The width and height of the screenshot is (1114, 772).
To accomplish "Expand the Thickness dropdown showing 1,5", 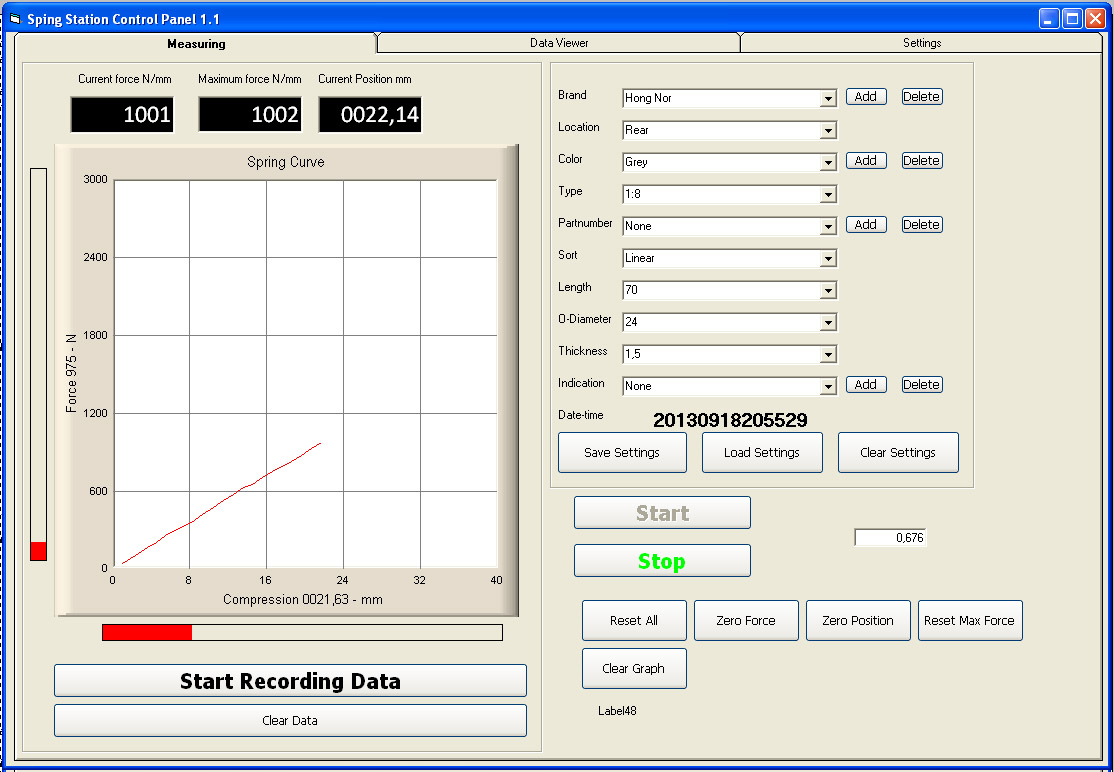I will (x=827, y=354).
